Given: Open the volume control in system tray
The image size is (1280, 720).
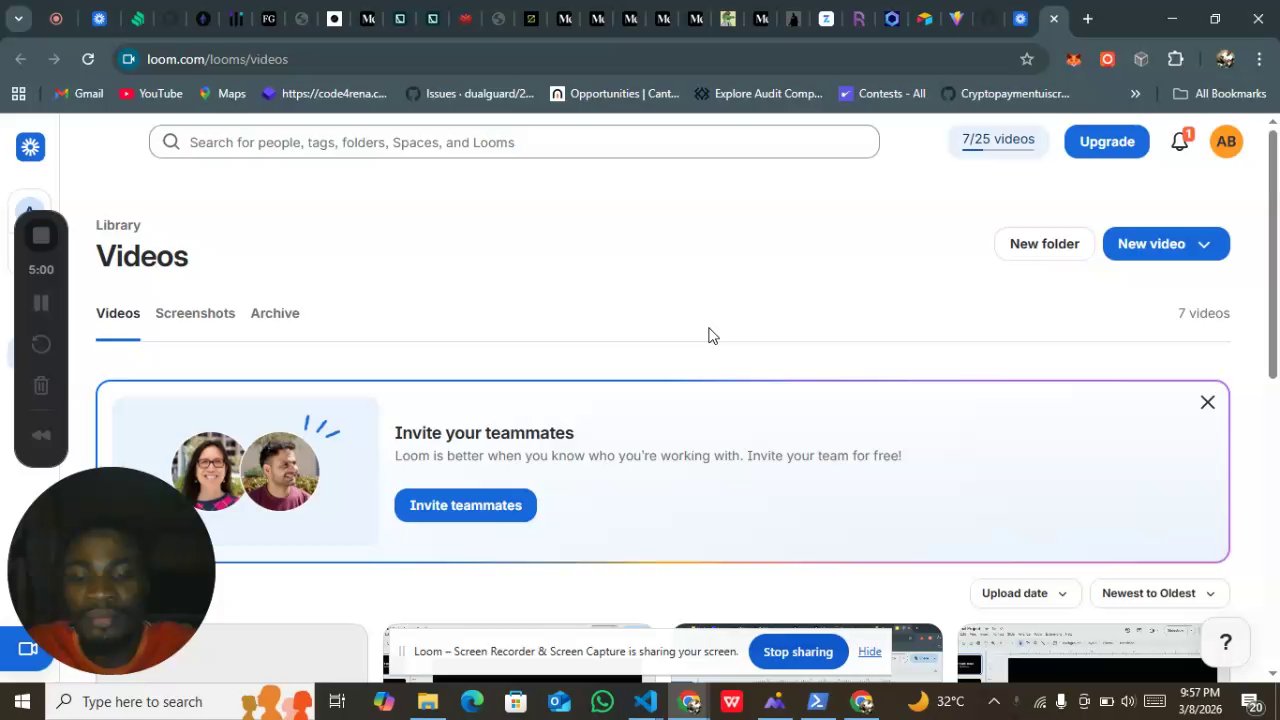Looking at the screenshot, I should [1128, 701].
